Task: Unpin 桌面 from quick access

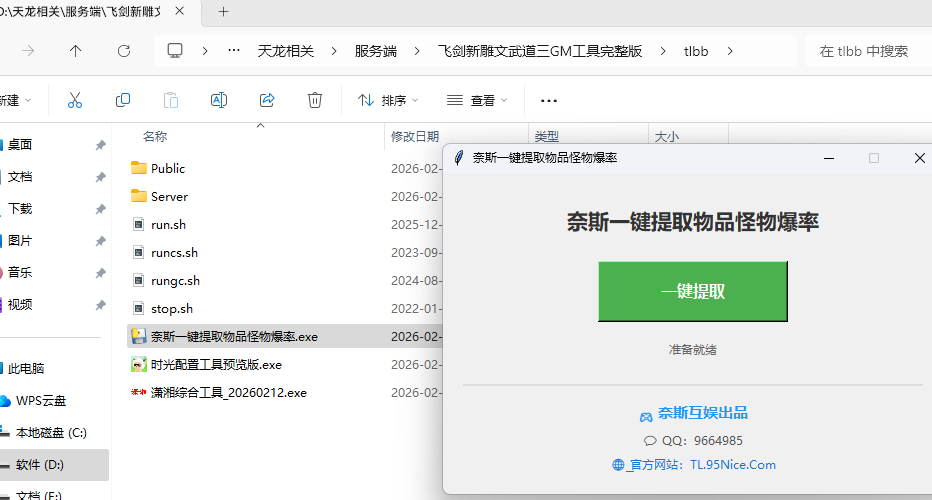Action: pyautogui.click(x=100, y=145)
